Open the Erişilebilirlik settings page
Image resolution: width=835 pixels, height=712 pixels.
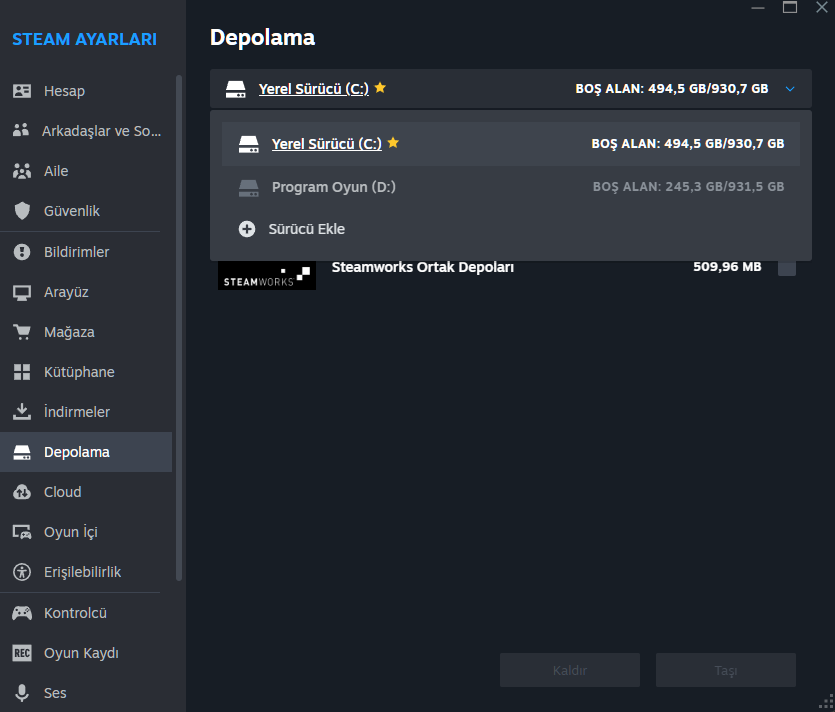[x=86, y=572]
